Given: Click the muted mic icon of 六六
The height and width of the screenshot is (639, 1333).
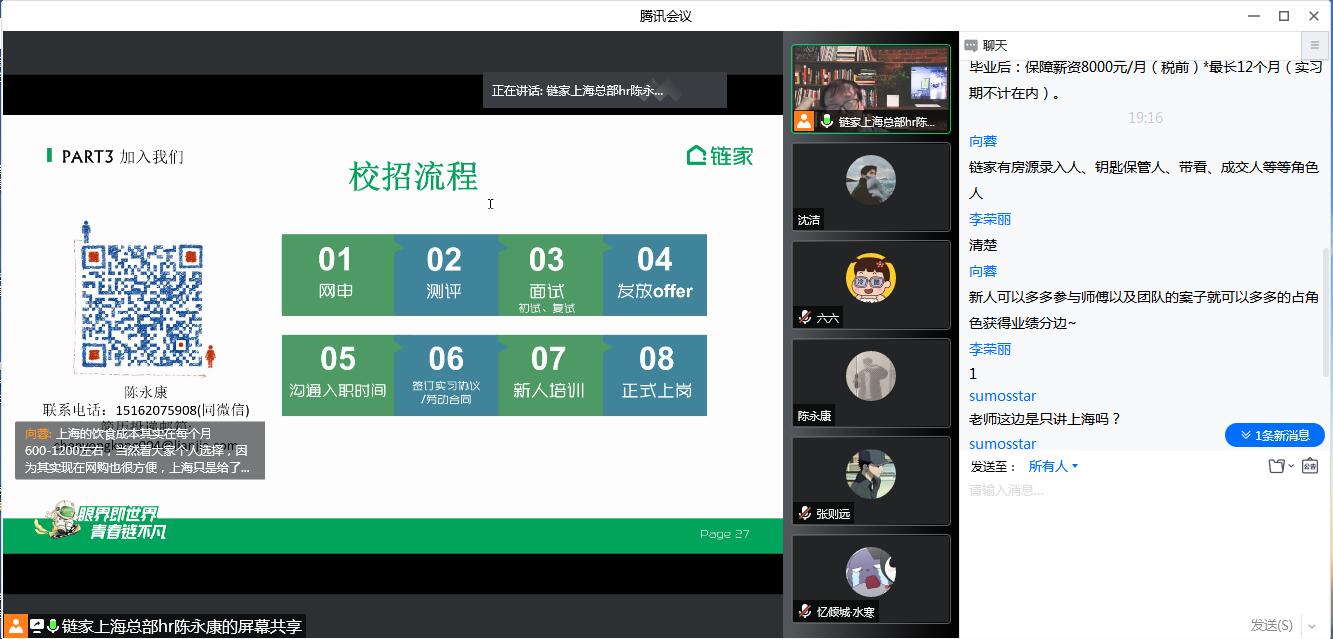Looking at the screenshot, I should 805,317.
